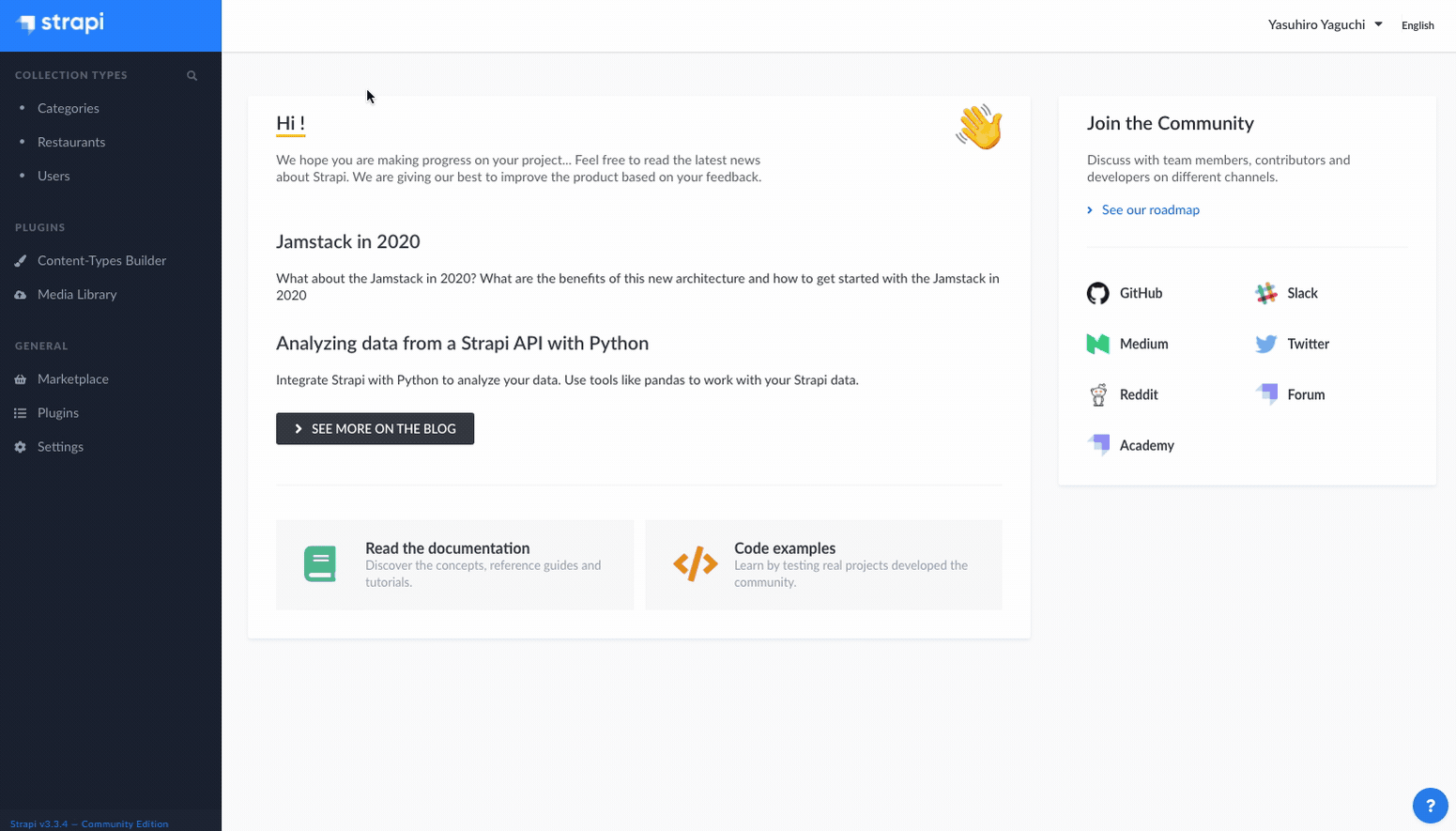The width and height of the screenshot is (1456, 831).
Task: Open the English language selector
Action: tap(1418, 25)
